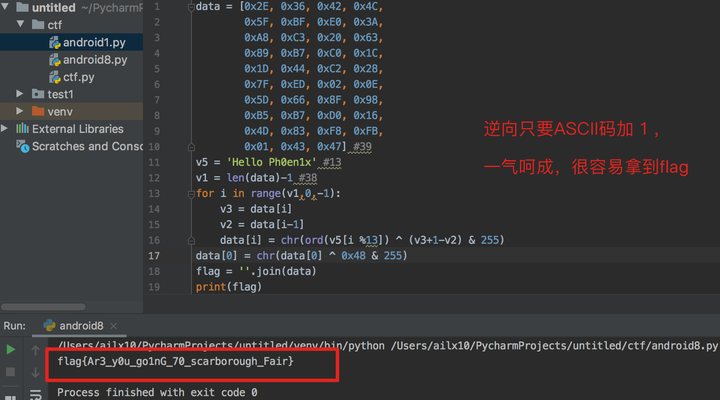Click the range(v1,0,-1) expression
The width and height of the screenshot is (720, 400).
coord(293,193)
